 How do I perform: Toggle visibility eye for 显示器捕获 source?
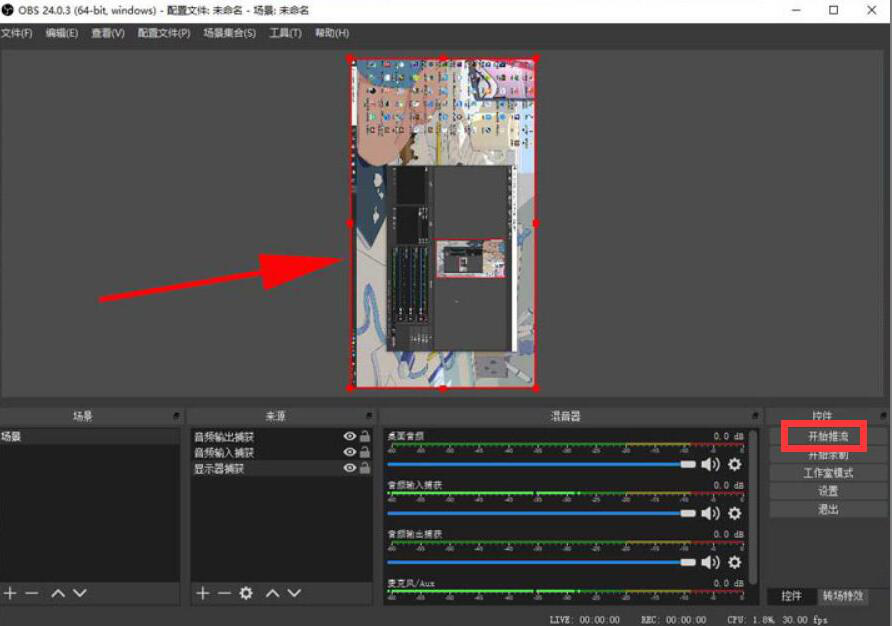click(x=350, y=468)
